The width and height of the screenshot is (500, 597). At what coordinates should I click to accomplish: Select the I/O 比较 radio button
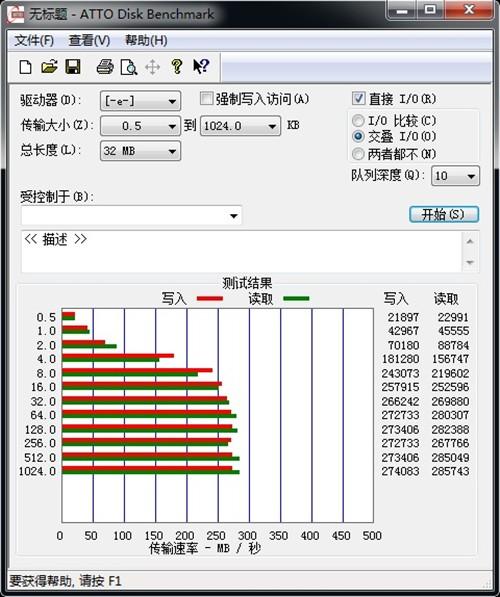[358, 121]
